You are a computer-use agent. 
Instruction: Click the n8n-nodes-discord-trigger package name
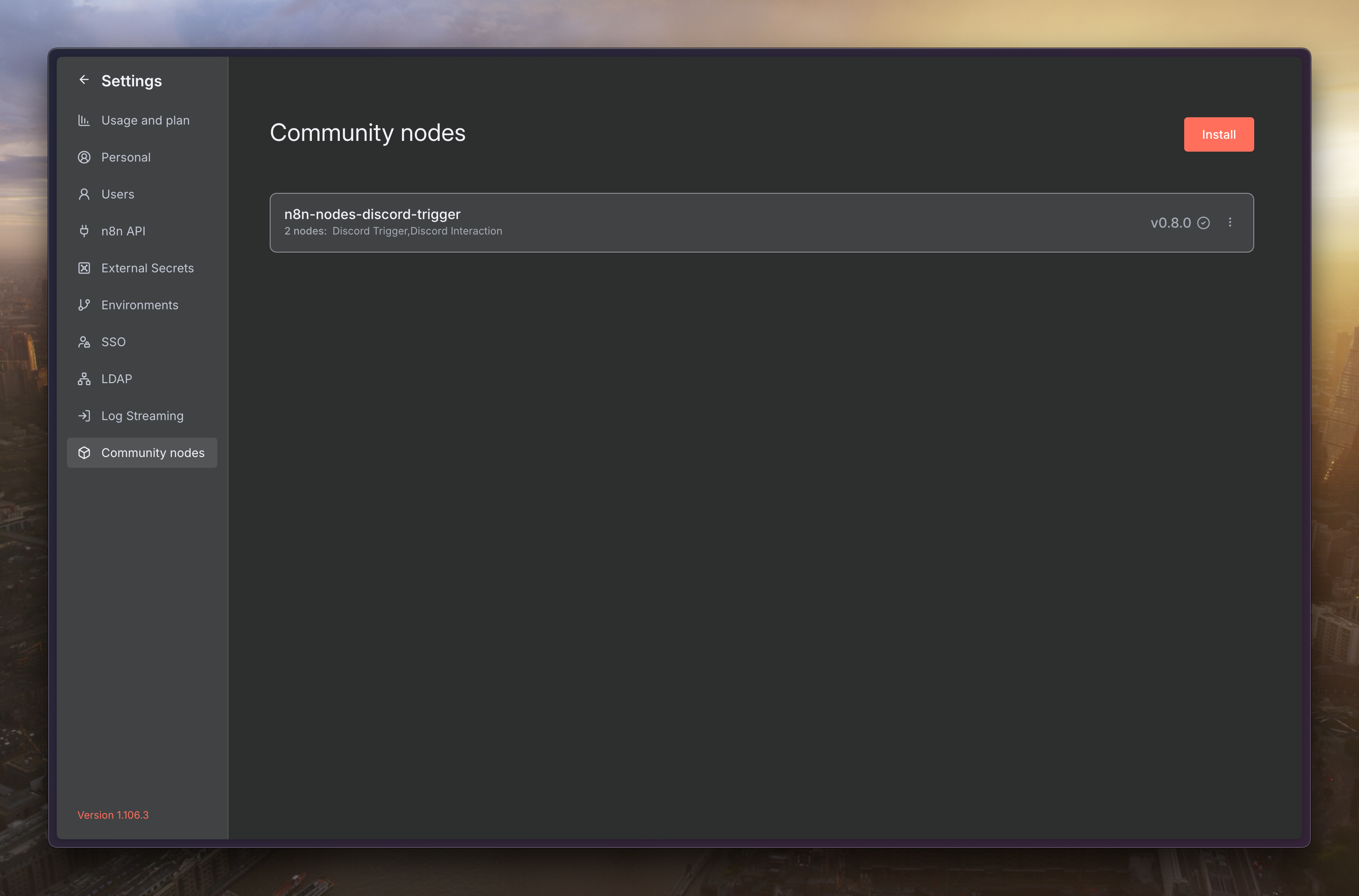(372, 214)
